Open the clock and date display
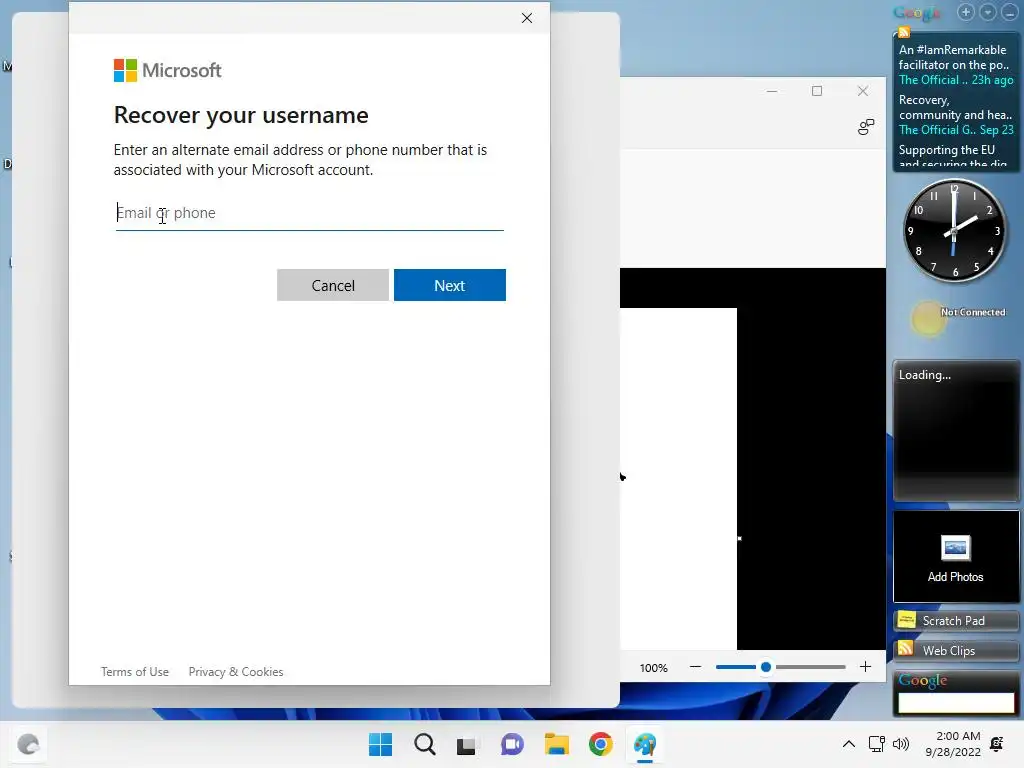The height and width of the screenshot is (768, 1024). [x=953, y=744]
